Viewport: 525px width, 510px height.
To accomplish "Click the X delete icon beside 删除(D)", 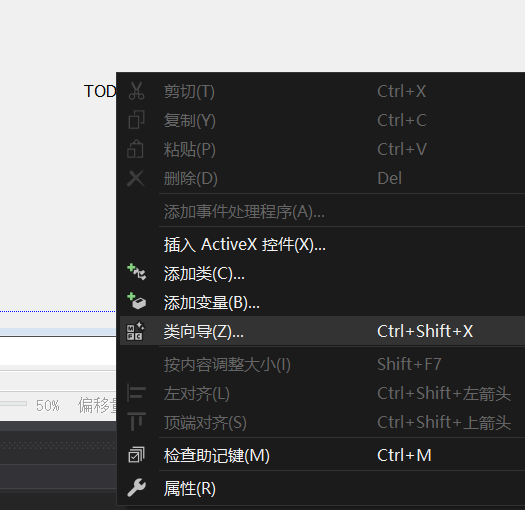I will point(136,178).
